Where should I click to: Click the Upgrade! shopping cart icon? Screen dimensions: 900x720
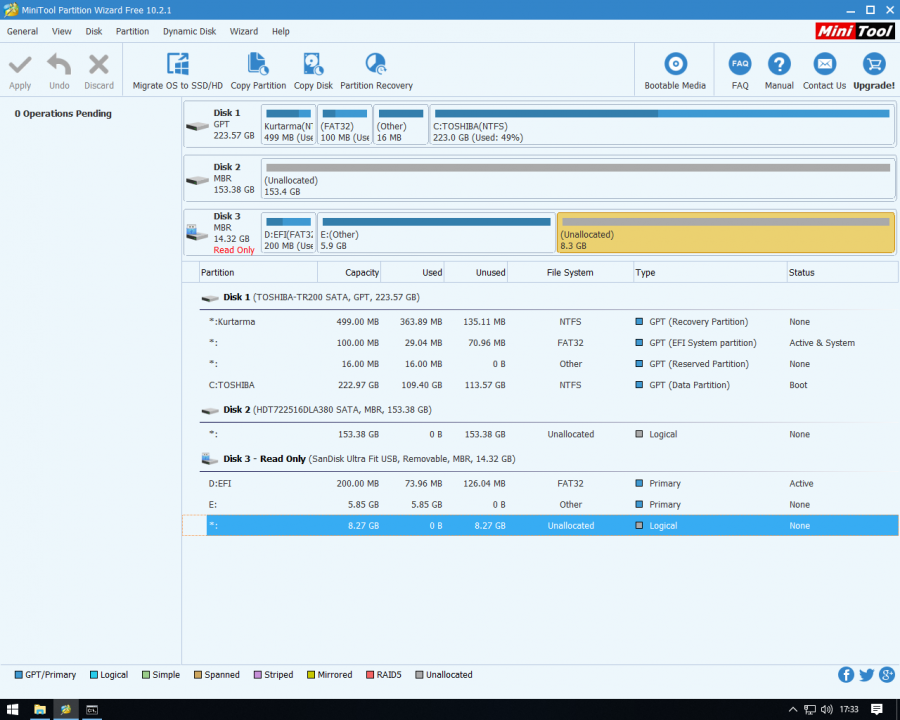pyautogui.click(x=873, y=66)
